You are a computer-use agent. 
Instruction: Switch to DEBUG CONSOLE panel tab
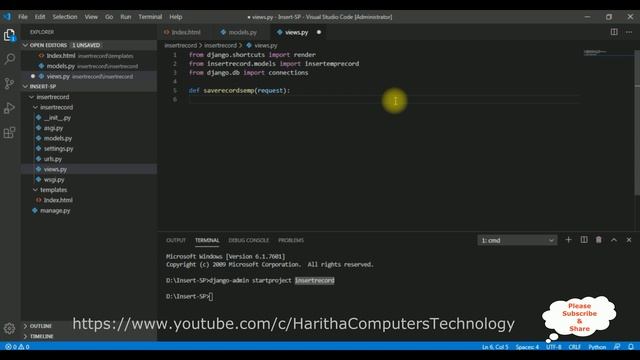pos(249,240)
